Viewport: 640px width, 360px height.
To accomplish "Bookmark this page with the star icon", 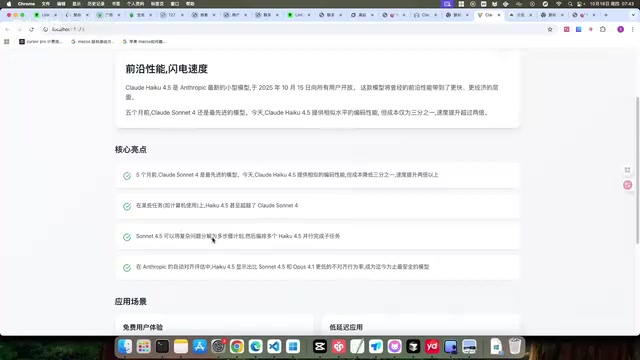I will point(550,29).
